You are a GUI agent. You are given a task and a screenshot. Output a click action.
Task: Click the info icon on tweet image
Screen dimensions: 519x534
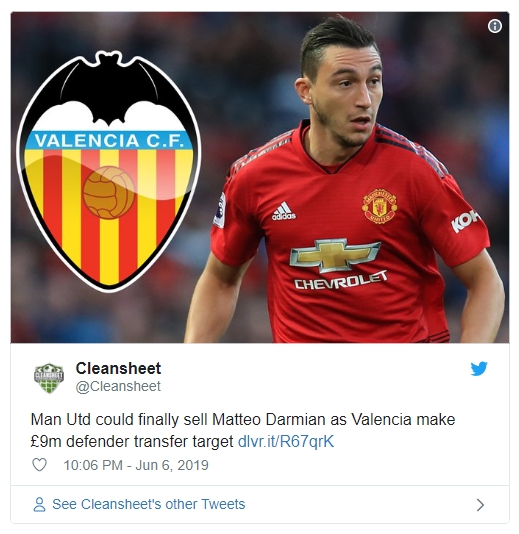494,26
